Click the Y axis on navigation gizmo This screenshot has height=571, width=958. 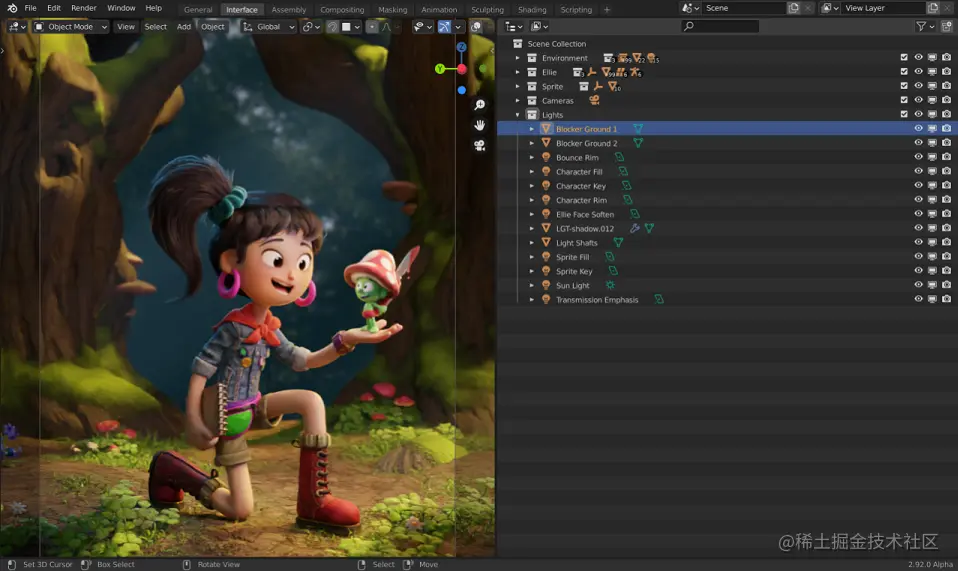point(440,69)
